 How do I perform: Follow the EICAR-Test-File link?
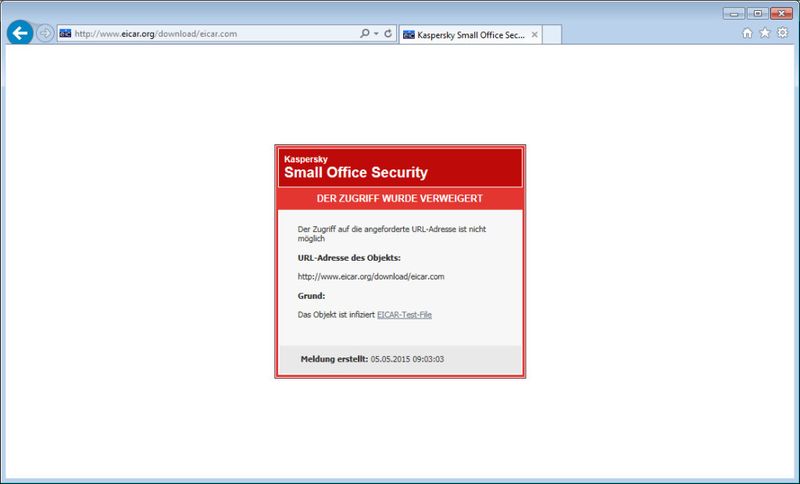[x=404, y=315]
